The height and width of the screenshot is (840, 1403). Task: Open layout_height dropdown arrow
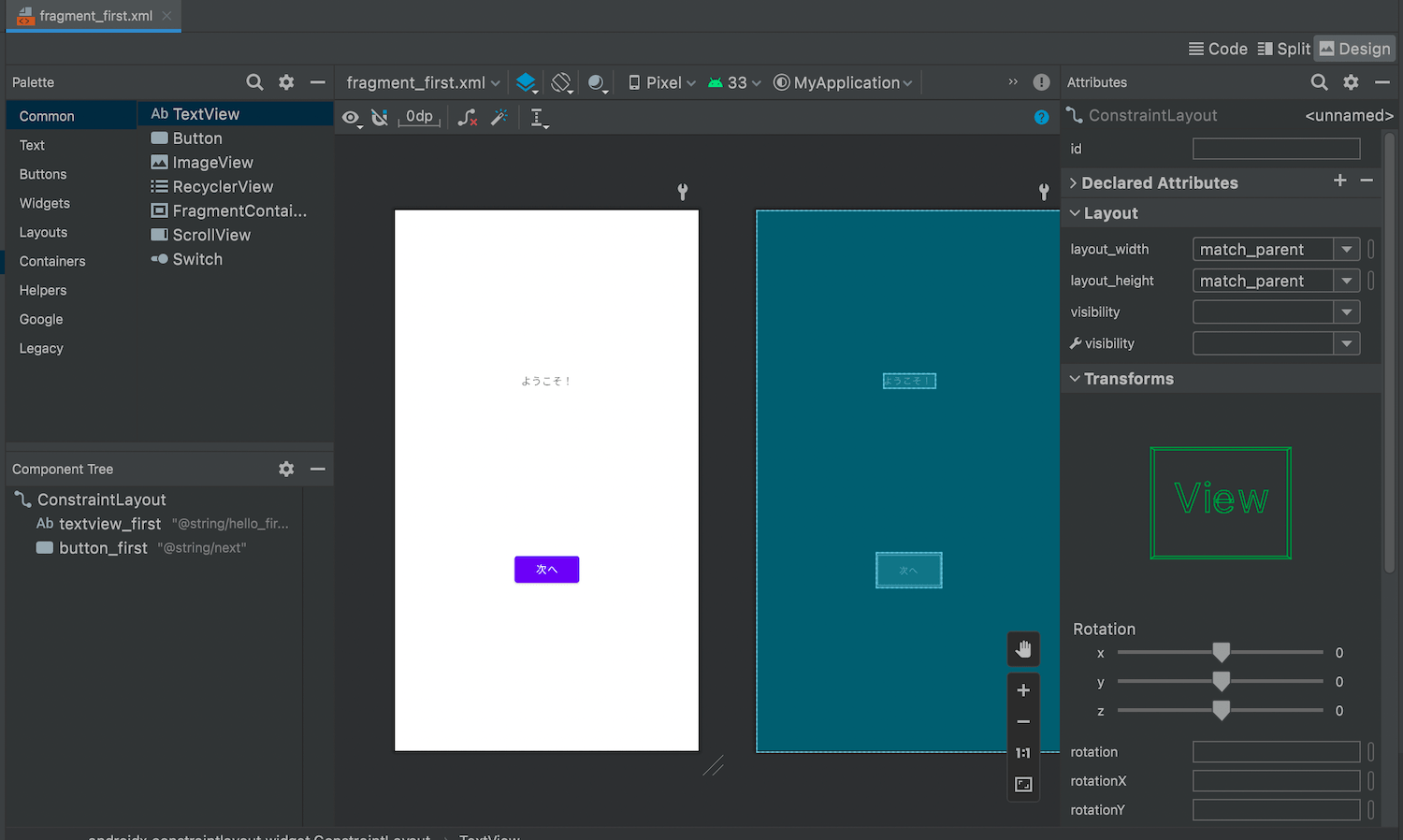pyautogui.click(x=1347, y=281)
